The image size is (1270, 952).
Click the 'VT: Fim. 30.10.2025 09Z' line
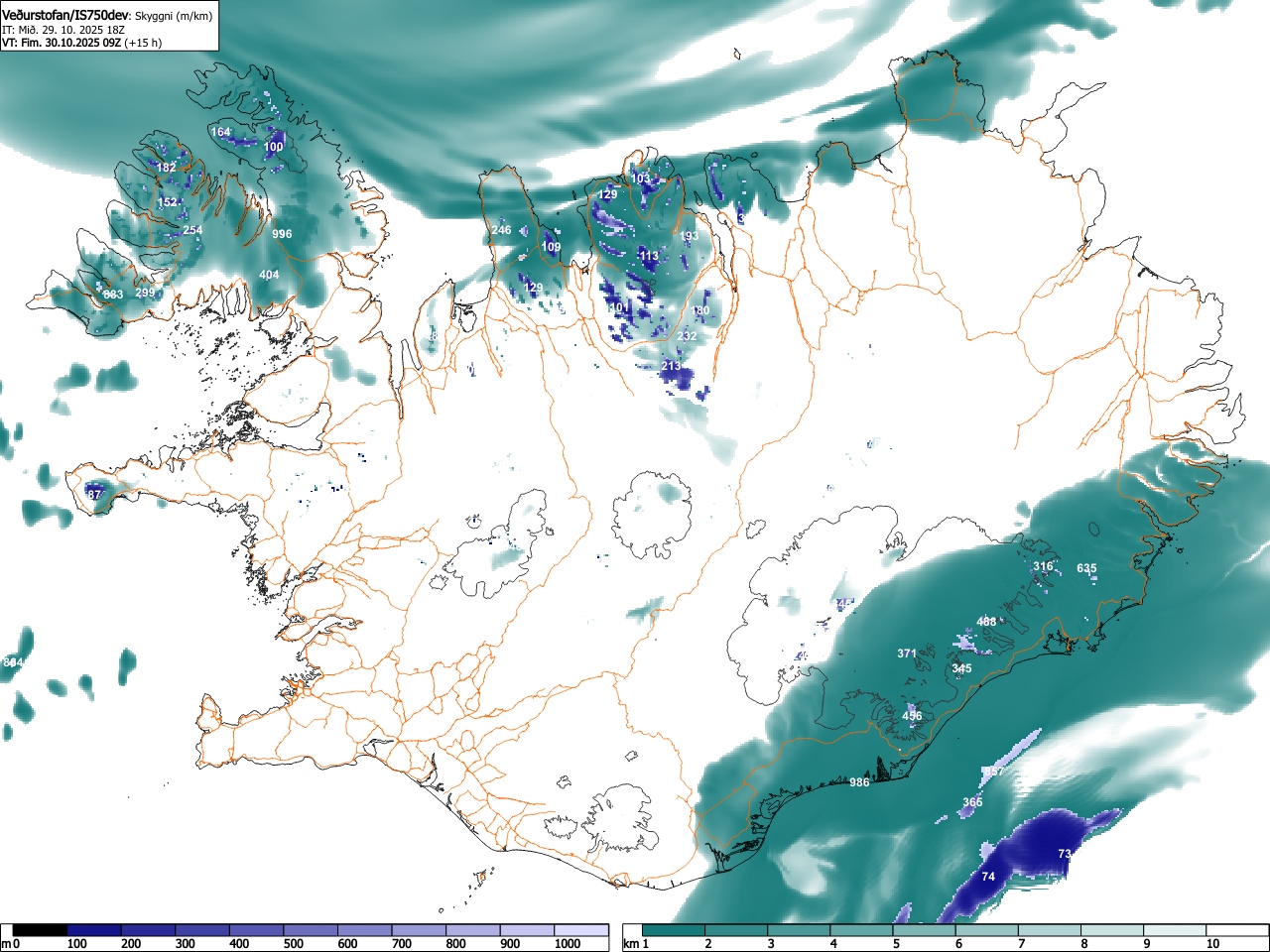62,43
